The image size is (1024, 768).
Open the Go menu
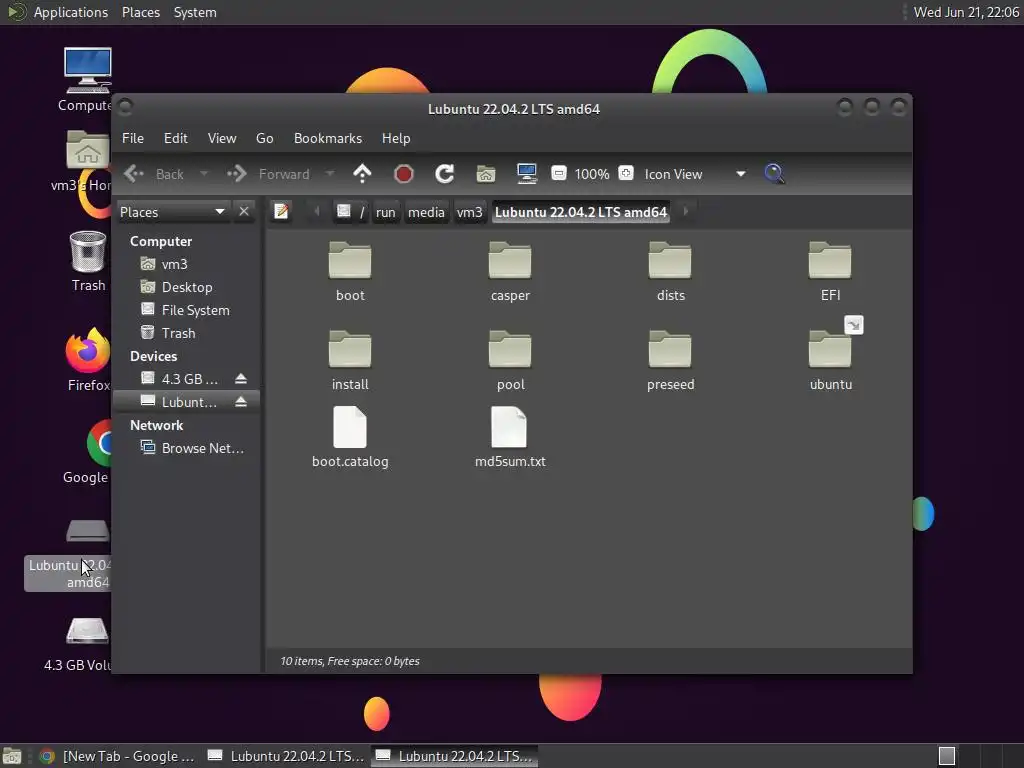click(x=264, y=138)
